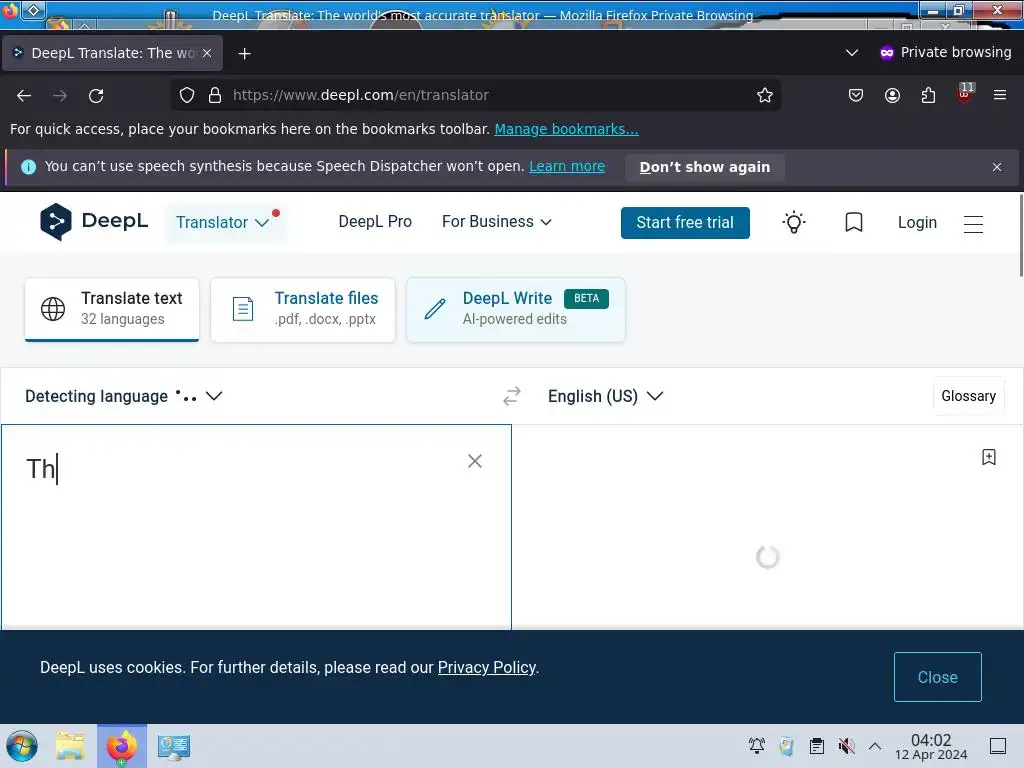View site security lock information
This screenshot has width=1024, height=768.
pyautogui.click(x=215, y=95)
